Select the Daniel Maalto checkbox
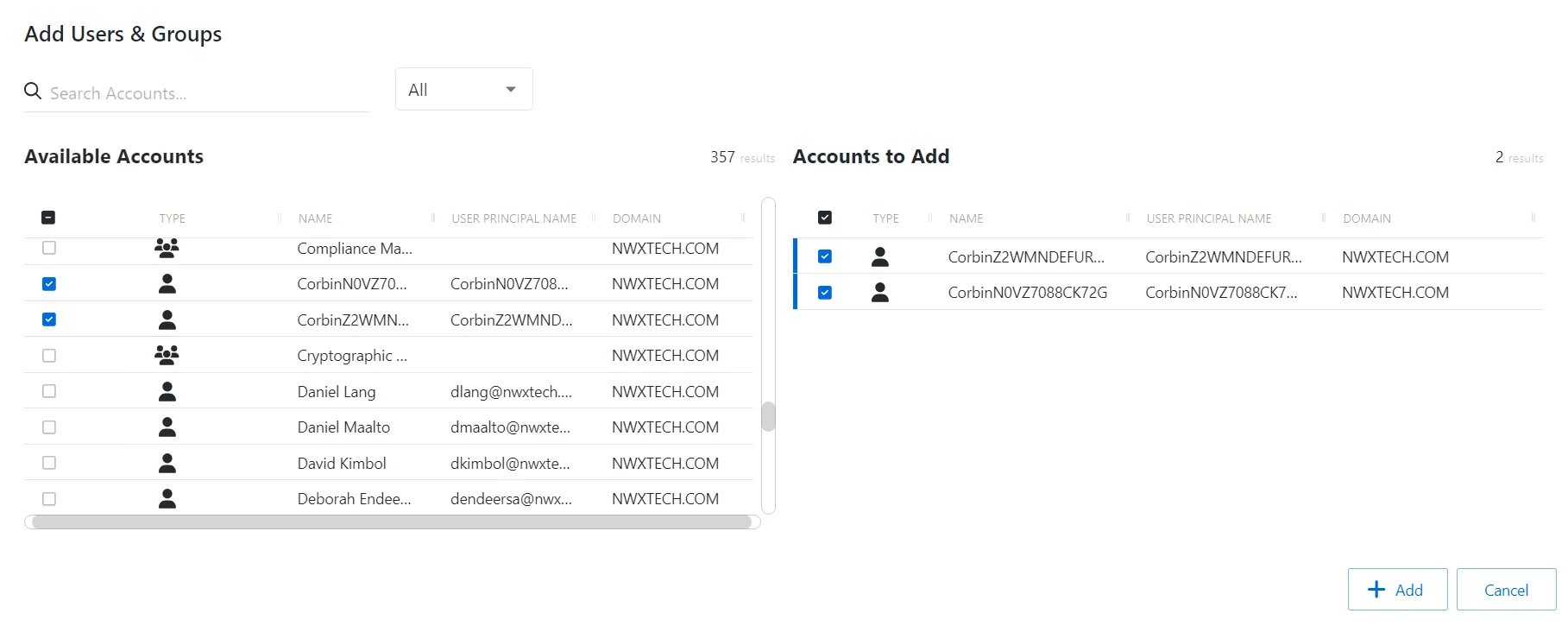The height and width of the screenshot is (626, 1568). point(49,427)
